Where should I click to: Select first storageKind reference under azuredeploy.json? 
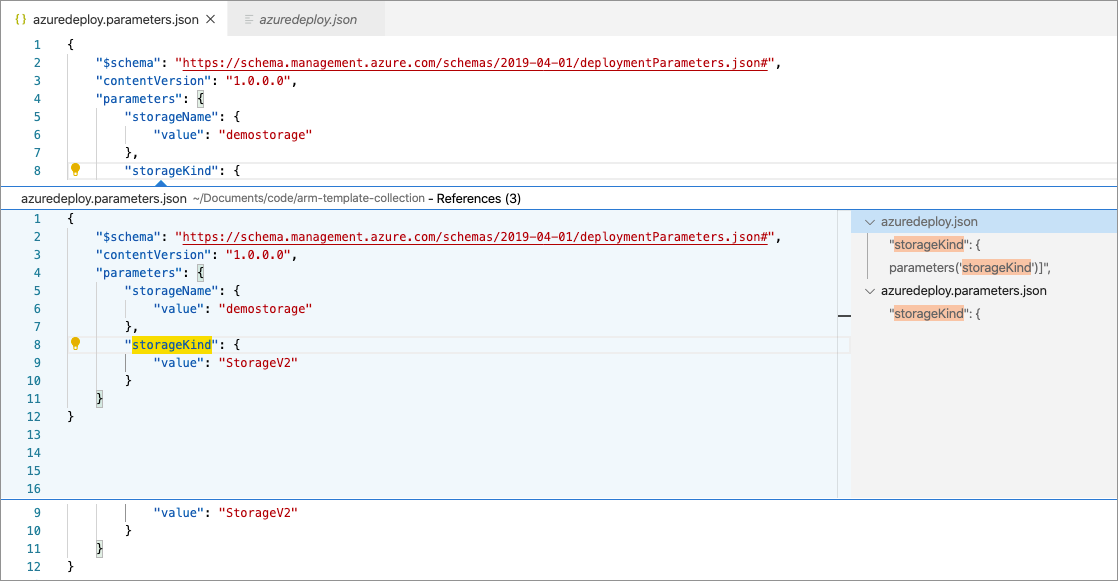point(934,245)
